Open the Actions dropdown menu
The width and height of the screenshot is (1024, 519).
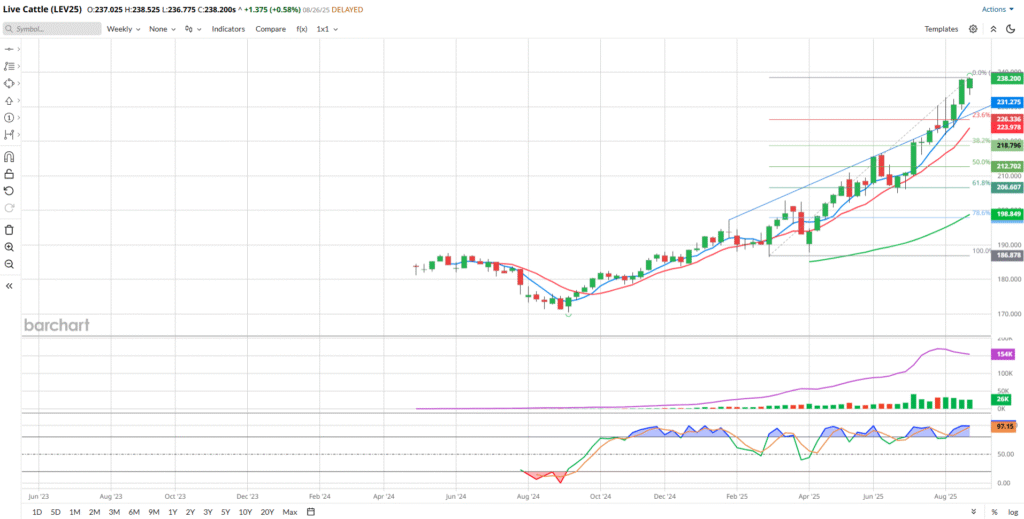[997, 9]
